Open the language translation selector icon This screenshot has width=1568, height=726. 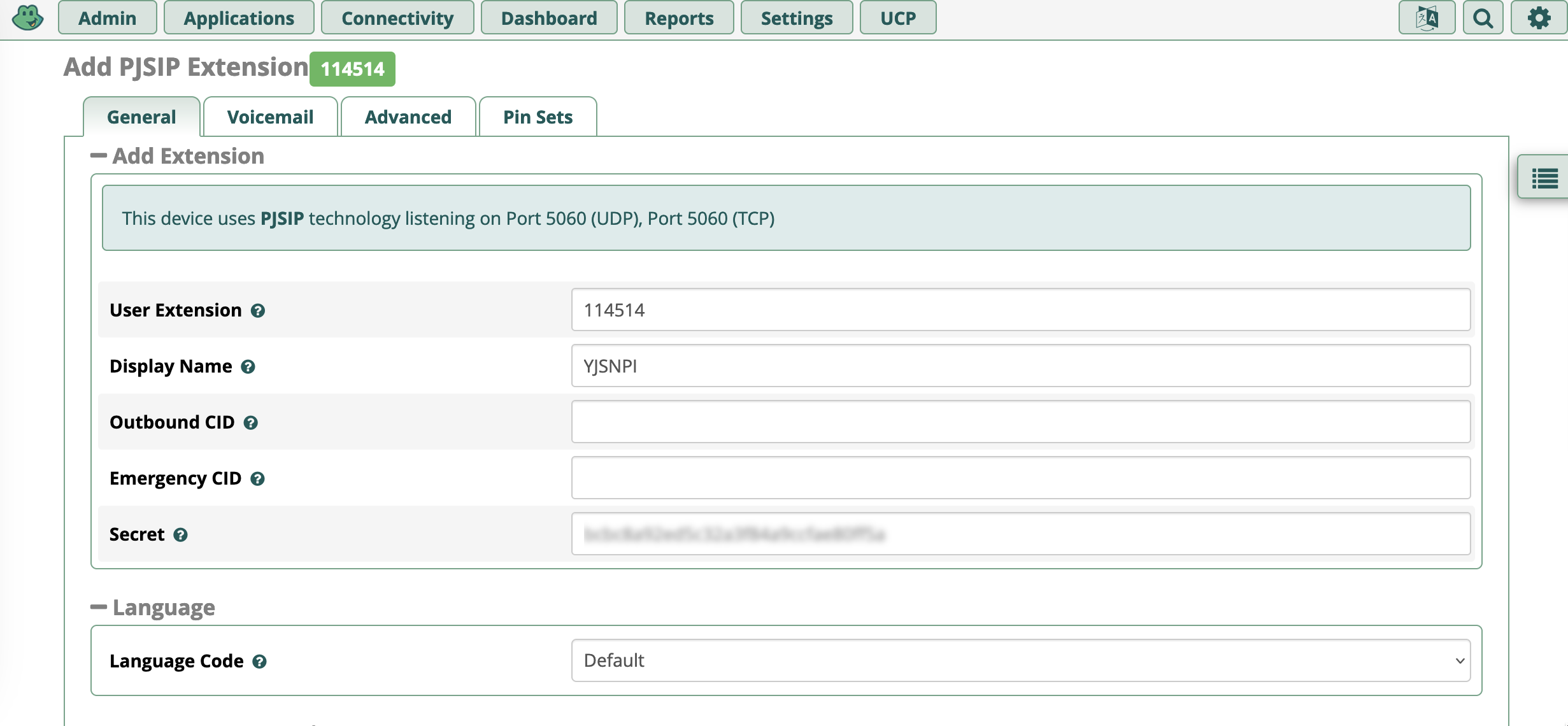[x=1427, y=17]
